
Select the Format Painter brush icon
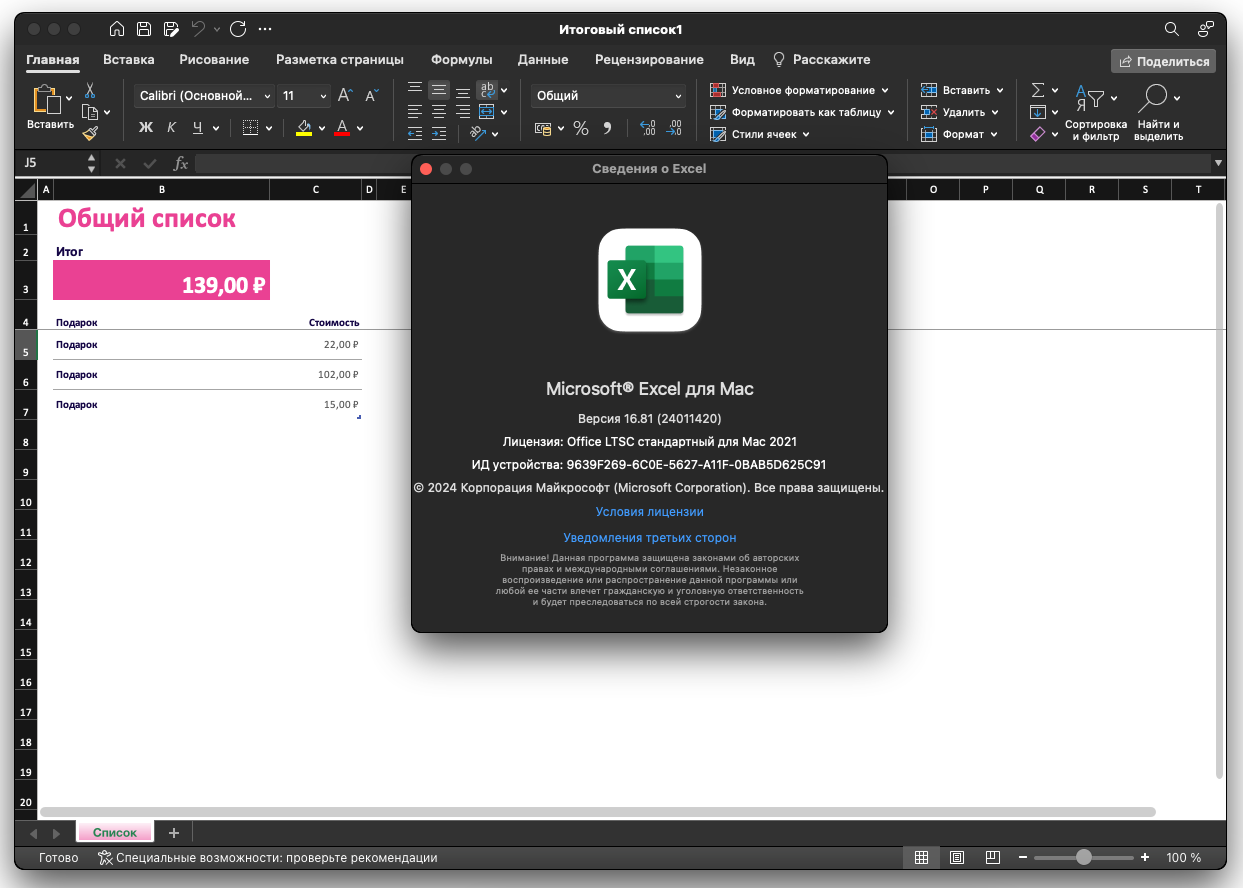(90, 133)
